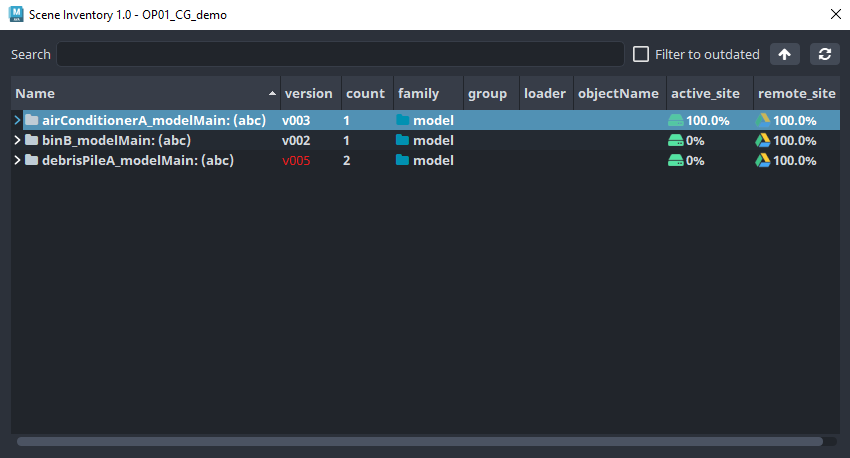Click the horizontal scrollbar at the bottom
Viewport: 850px width, 458px height.
tap(420, 441)
